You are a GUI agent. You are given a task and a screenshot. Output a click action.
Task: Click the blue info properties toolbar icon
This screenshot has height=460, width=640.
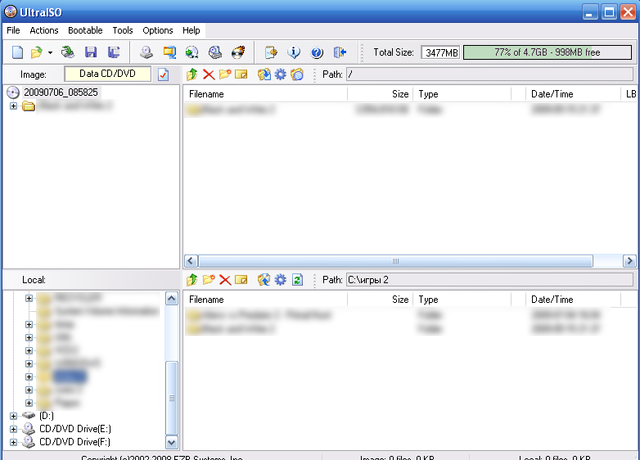click(294, 52)
